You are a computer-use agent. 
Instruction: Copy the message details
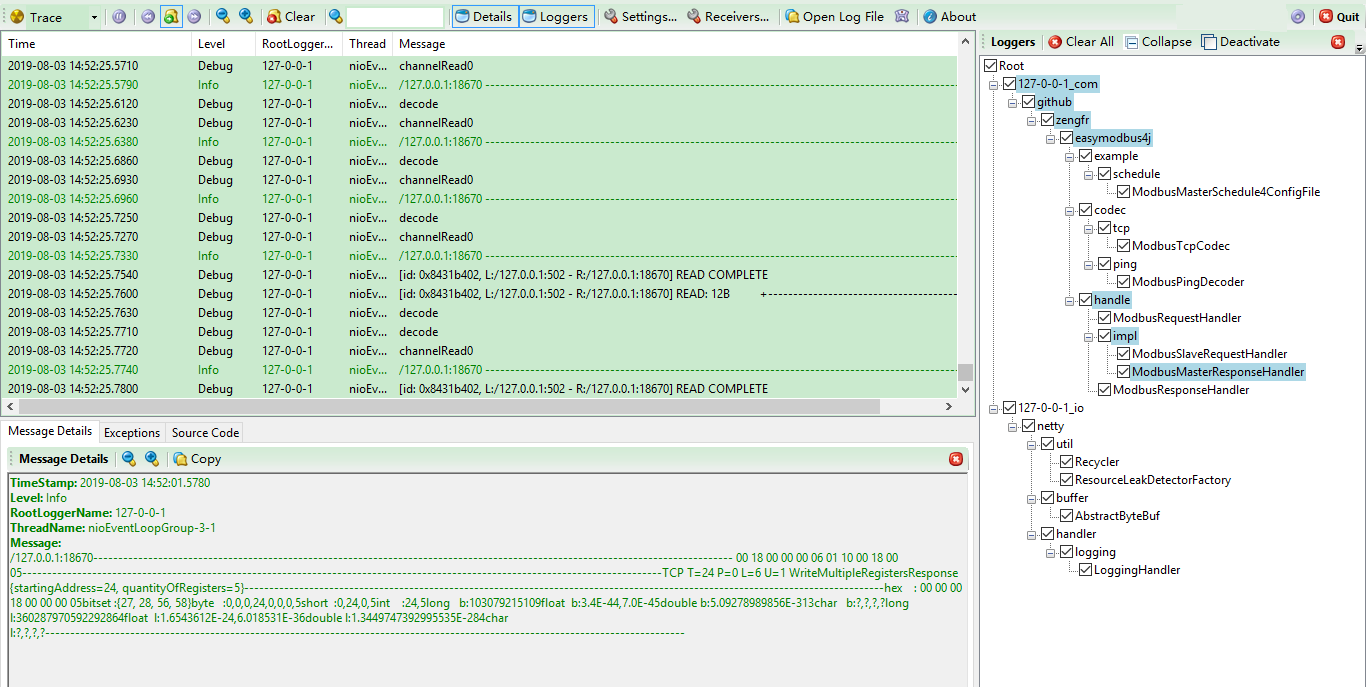point(197,459)
